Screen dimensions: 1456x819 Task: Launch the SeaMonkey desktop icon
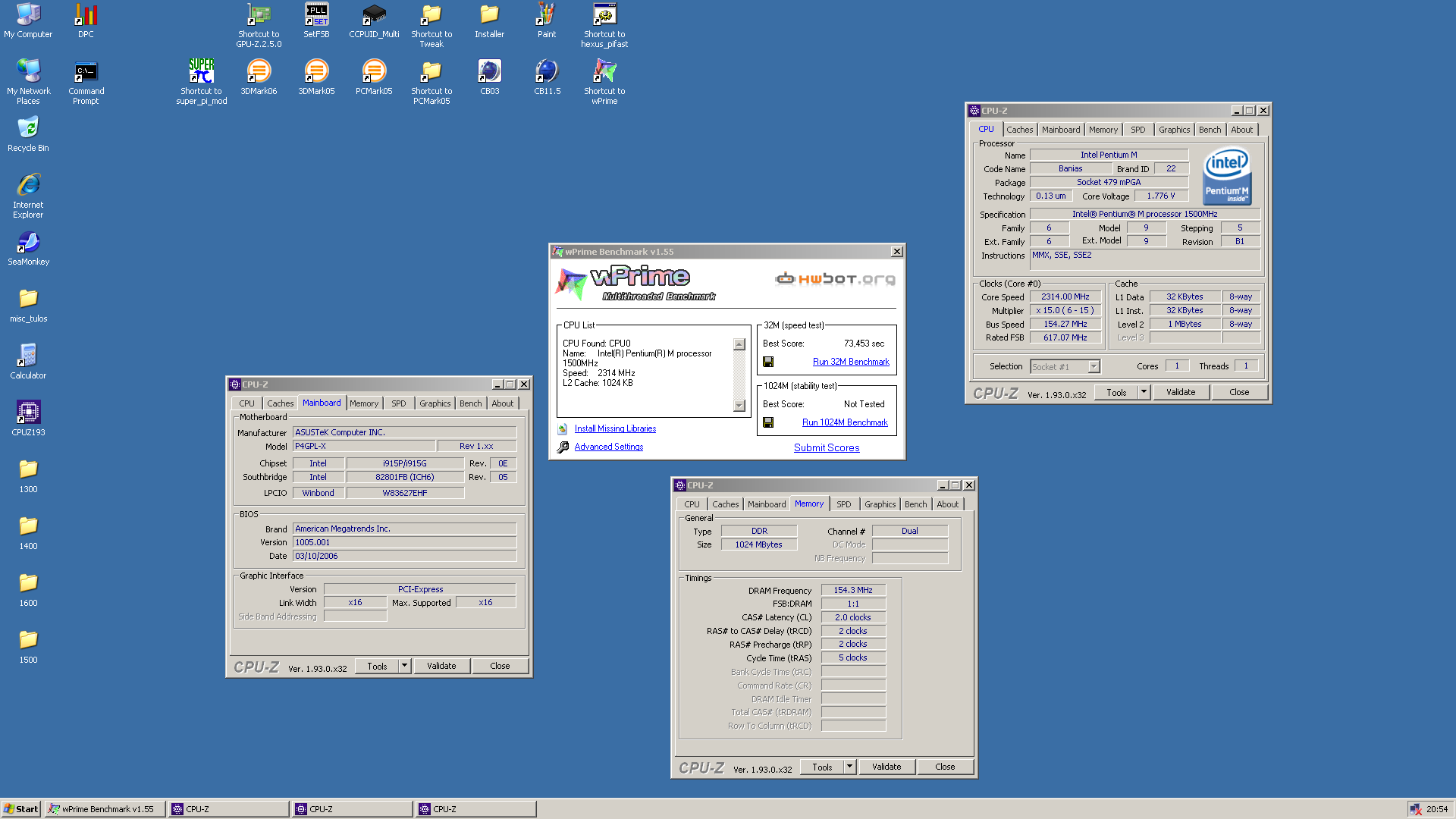[x=28, y=248]
